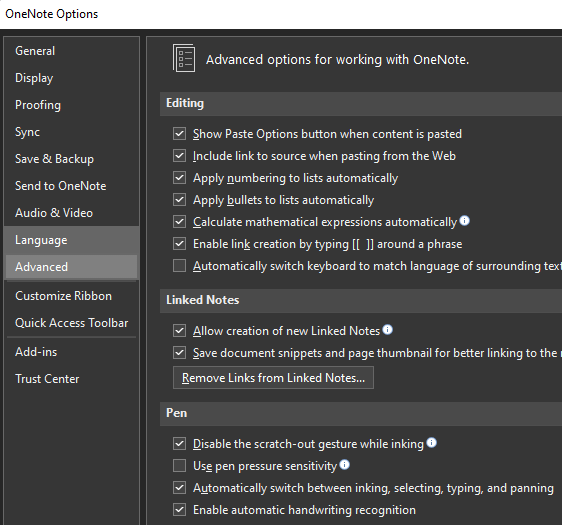The width and height of the screenshot is (562, 525).
Task: Go to Quick Access Toolbar options
Action: [71, 323]
